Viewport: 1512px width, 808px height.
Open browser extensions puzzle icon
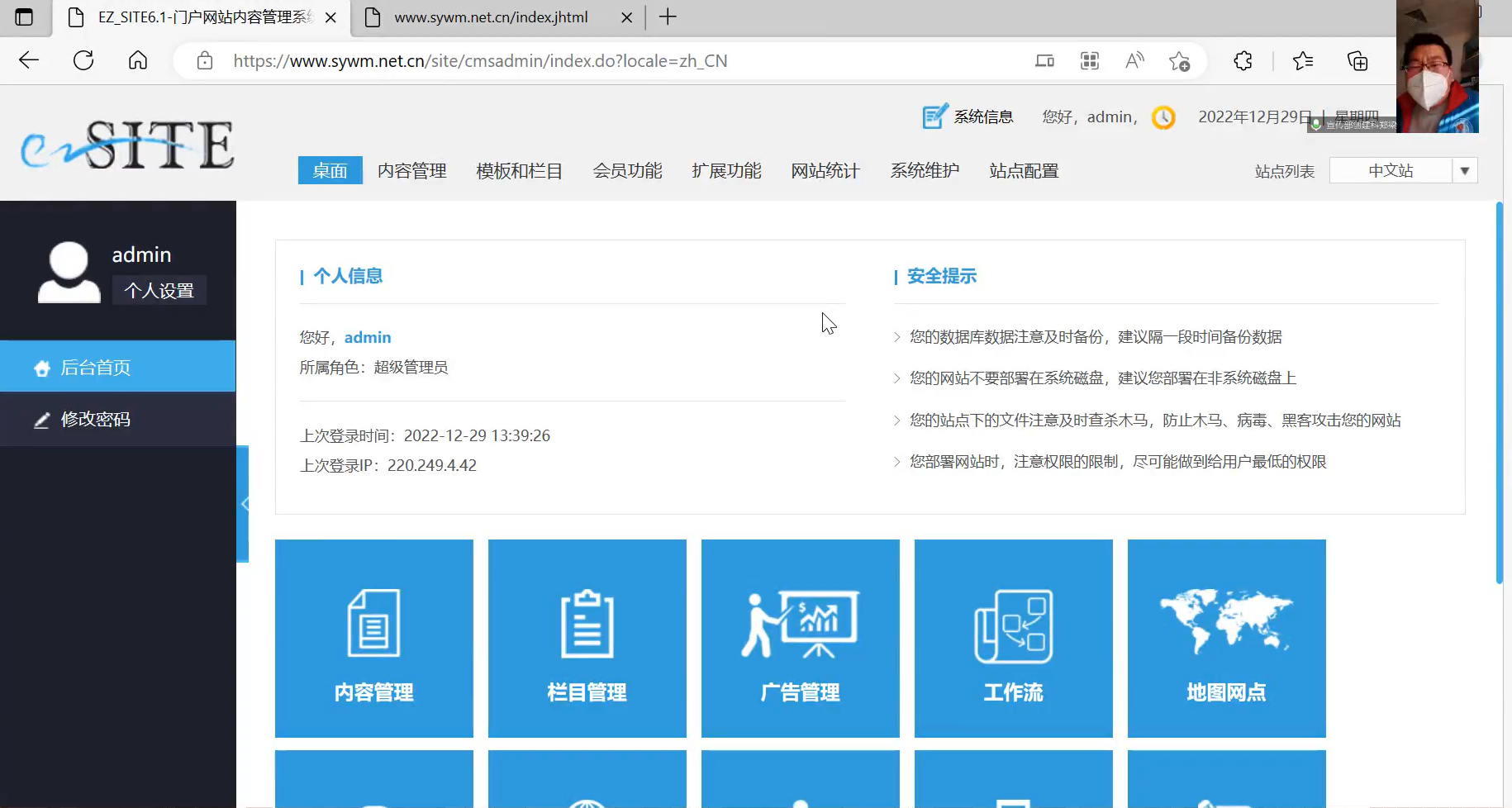pos(1243,60)
